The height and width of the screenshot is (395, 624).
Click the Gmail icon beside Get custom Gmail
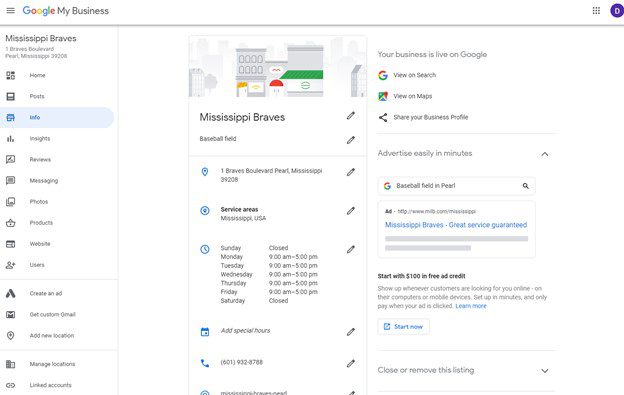[x=11, y=315]
